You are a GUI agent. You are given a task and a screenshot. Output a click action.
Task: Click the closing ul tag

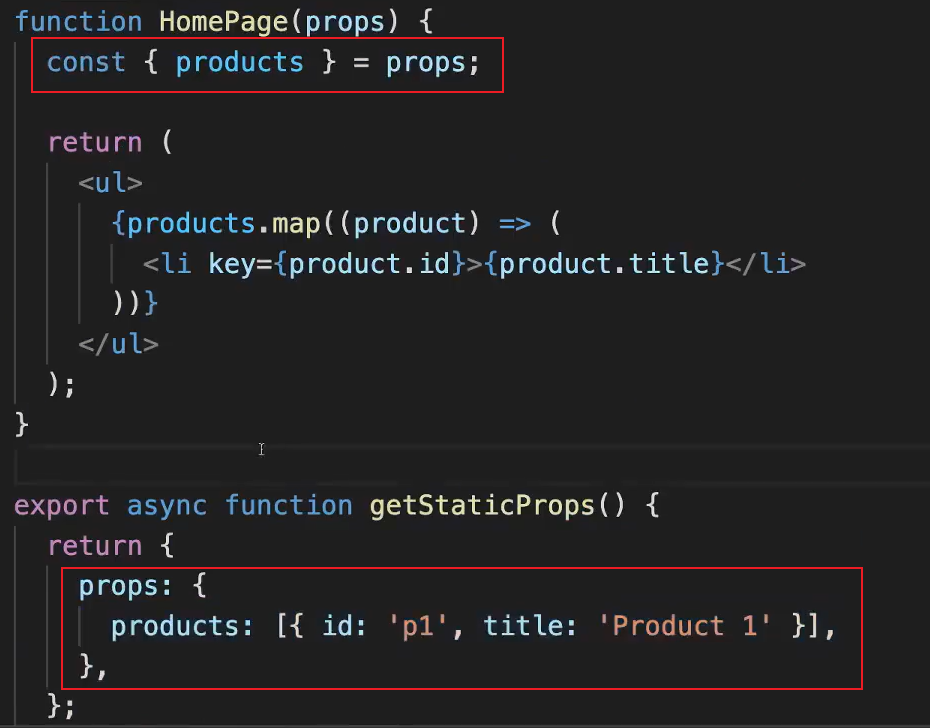pos(118,344)
